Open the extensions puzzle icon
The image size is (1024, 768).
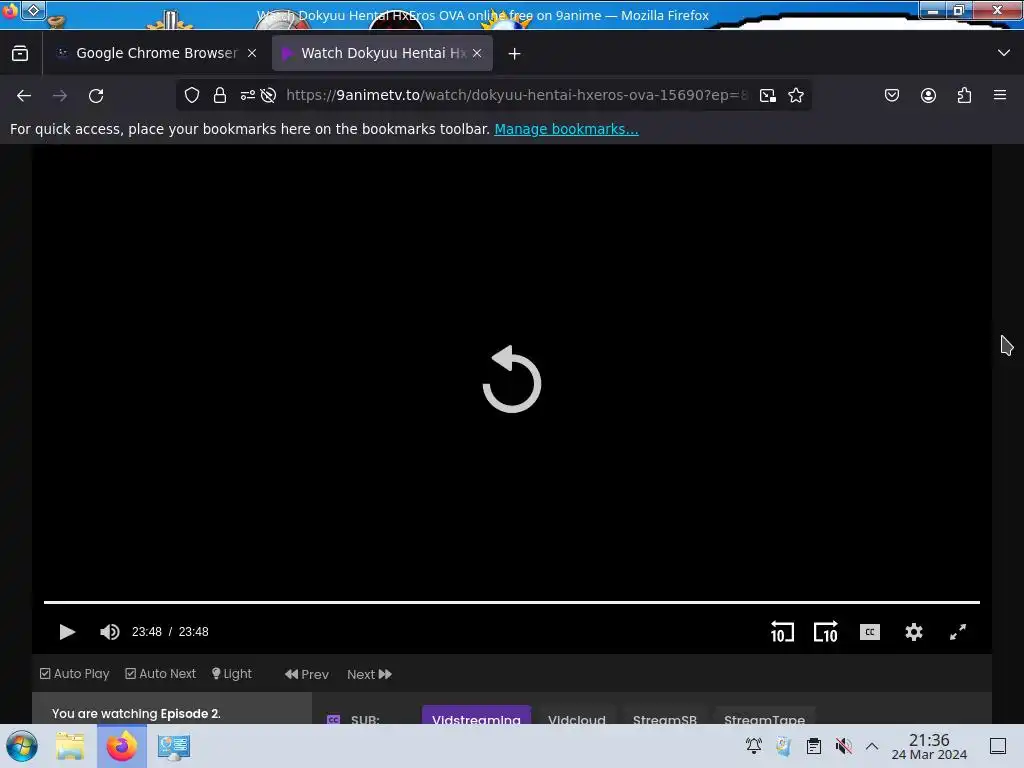[x=965, y=95]
